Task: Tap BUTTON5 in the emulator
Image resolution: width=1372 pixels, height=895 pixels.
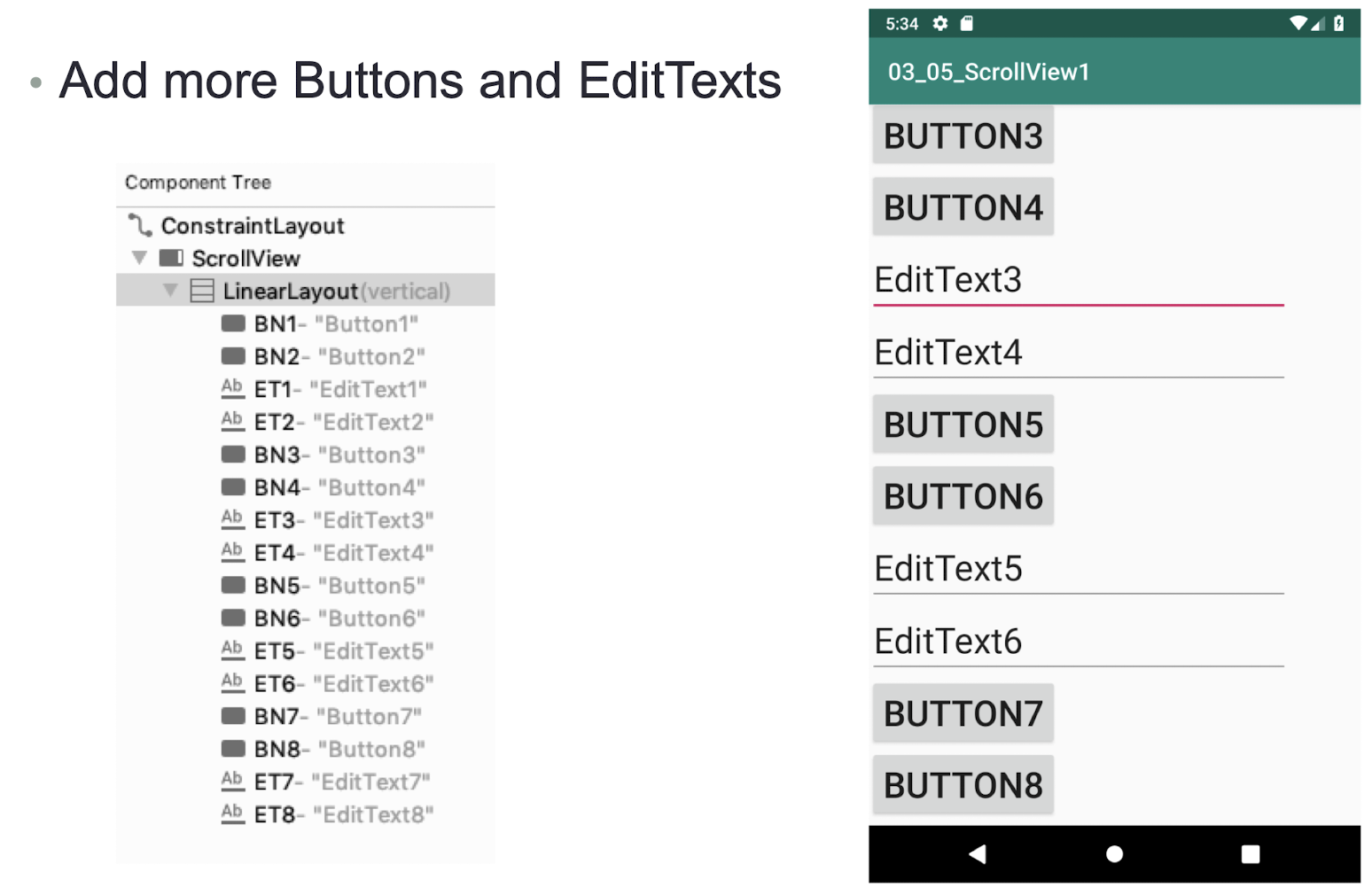Action: [963, 424]
